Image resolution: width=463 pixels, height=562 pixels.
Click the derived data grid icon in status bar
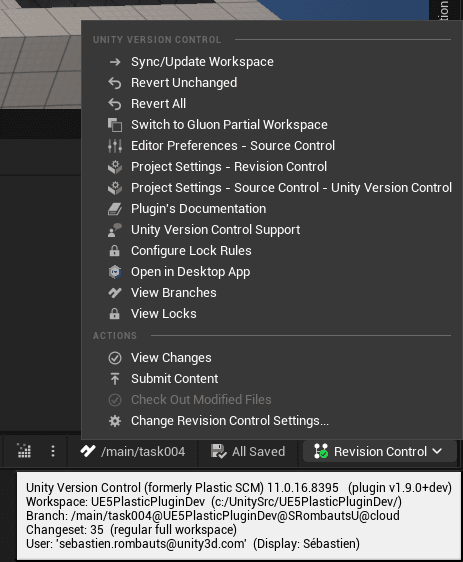click(24, 451)
